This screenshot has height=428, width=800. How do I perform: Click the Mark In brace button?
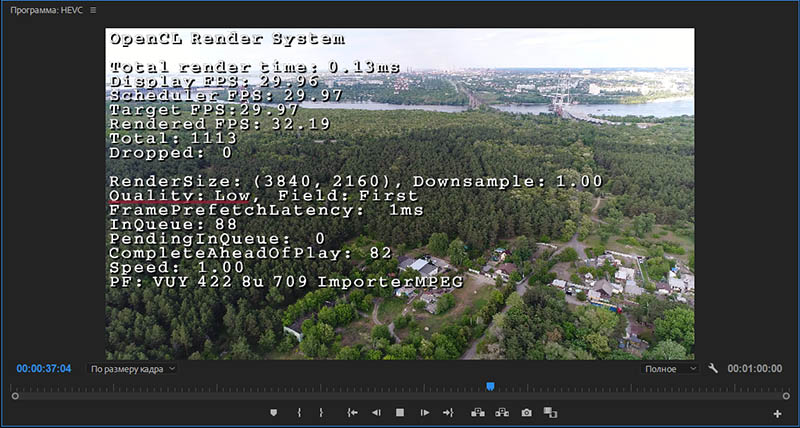[x=299, y=413]
